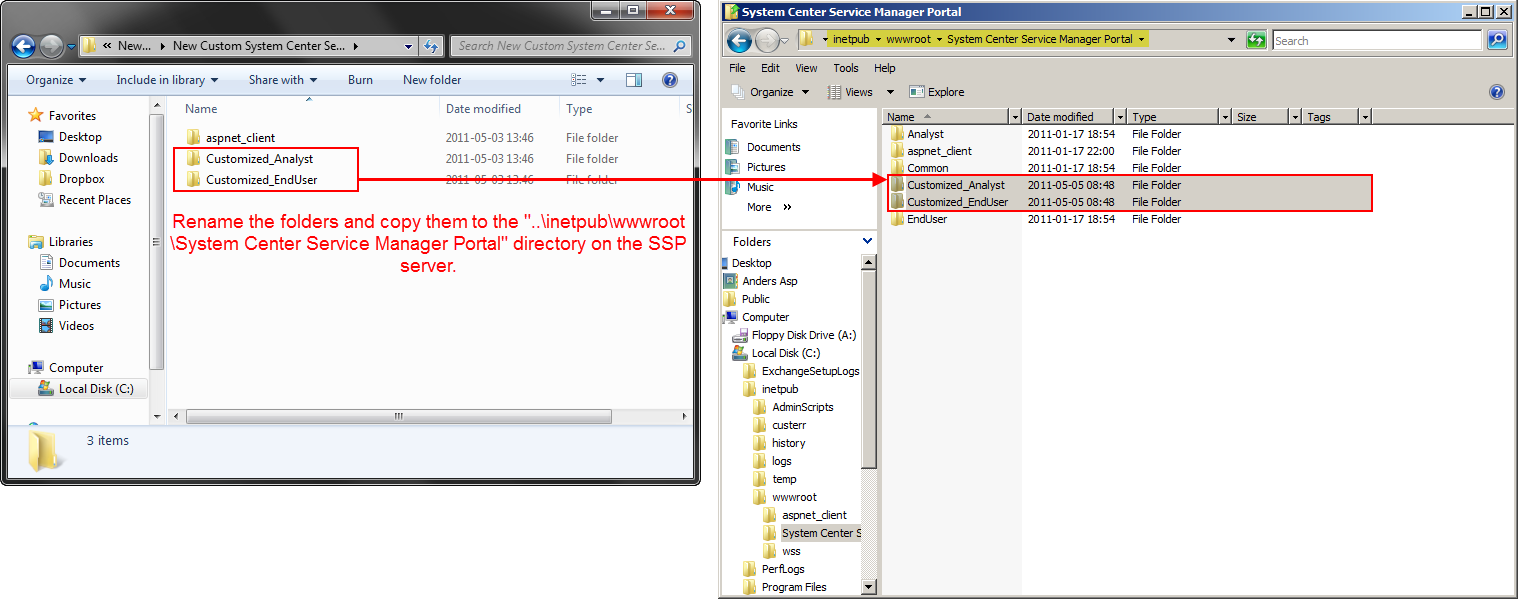Open Tools menu in Portal window
The height and width of the screenshot is (600, 1519).
tap(846, 68)
